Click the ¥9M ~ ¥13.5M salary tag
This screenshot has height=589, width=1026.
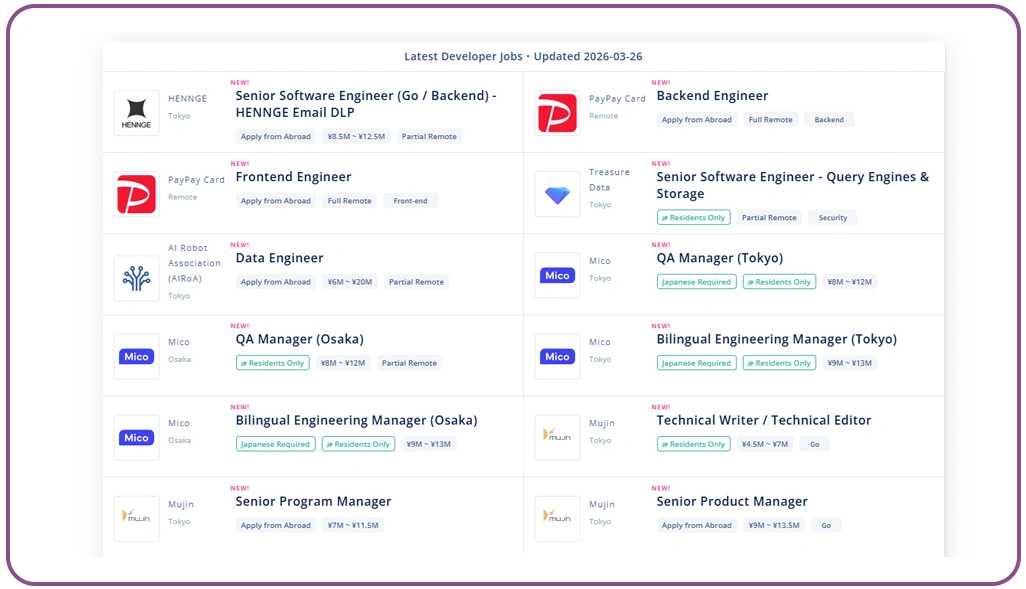[774, 526]
